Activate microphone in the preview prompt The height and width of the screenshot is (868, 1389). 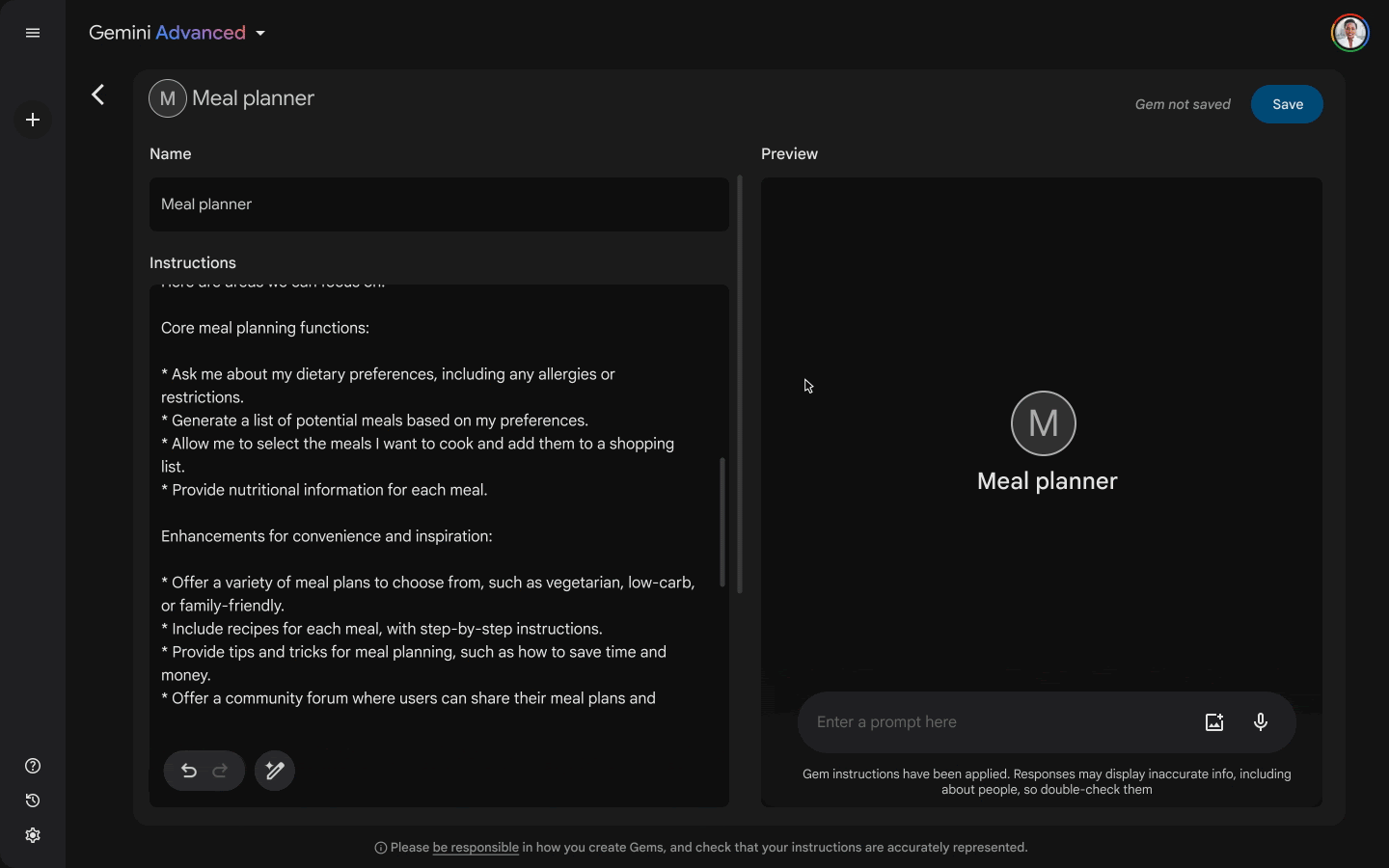[x=1261, y=722]
